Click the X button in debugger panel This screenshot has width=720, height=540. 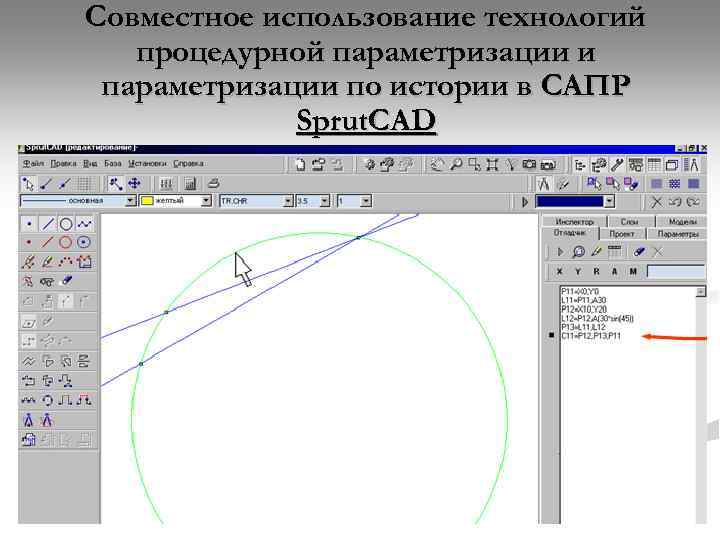(559, 271)
